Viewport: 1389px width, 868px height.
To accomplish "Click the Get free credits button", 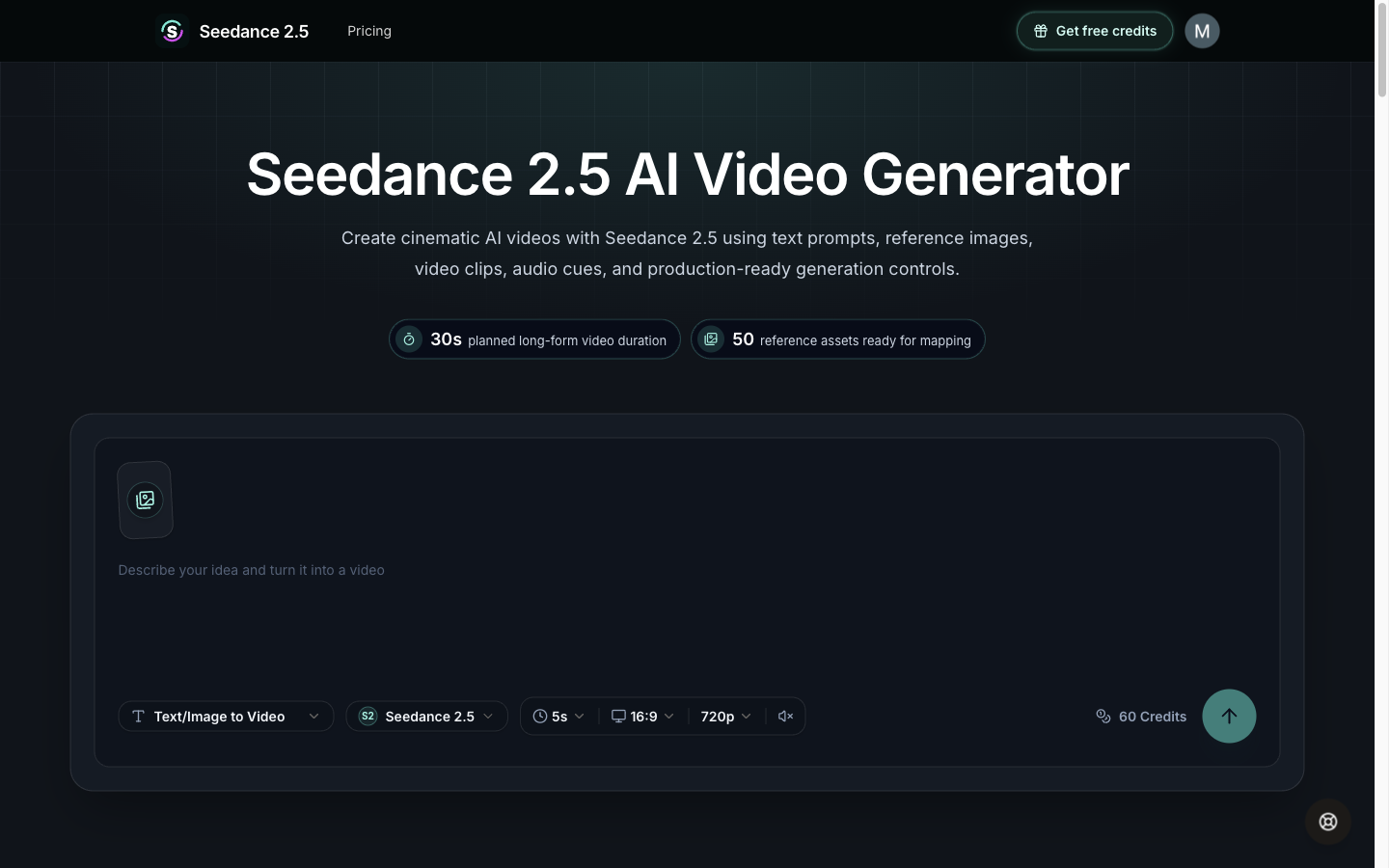I will tap(1095, 31).
